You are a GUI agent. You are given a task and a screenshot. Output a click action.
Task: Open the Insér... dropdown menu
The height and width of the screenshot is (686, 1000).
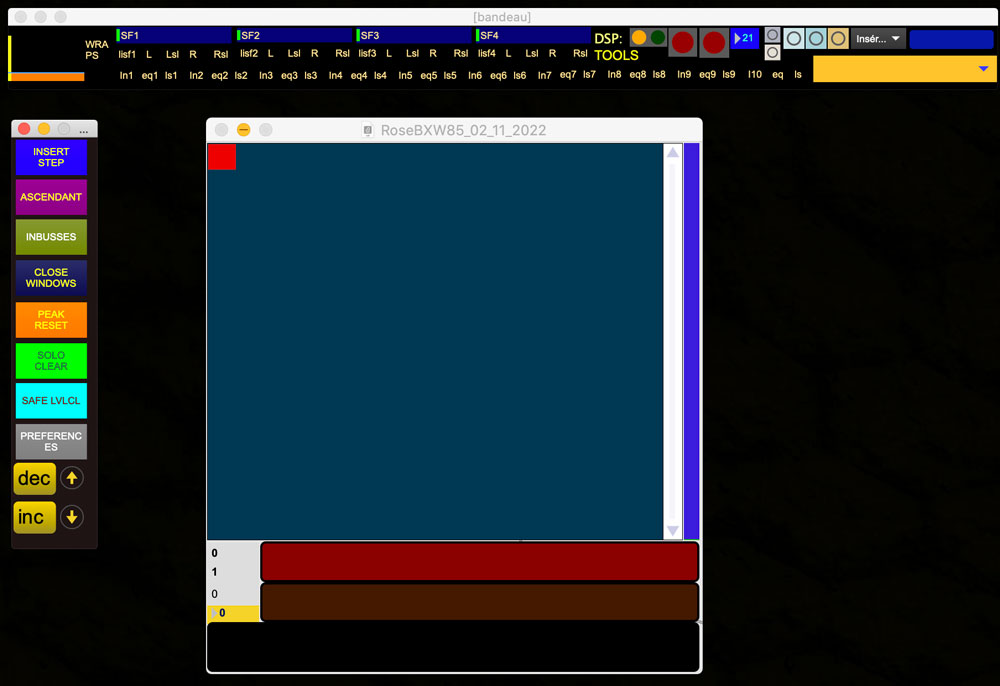[879, 38]
